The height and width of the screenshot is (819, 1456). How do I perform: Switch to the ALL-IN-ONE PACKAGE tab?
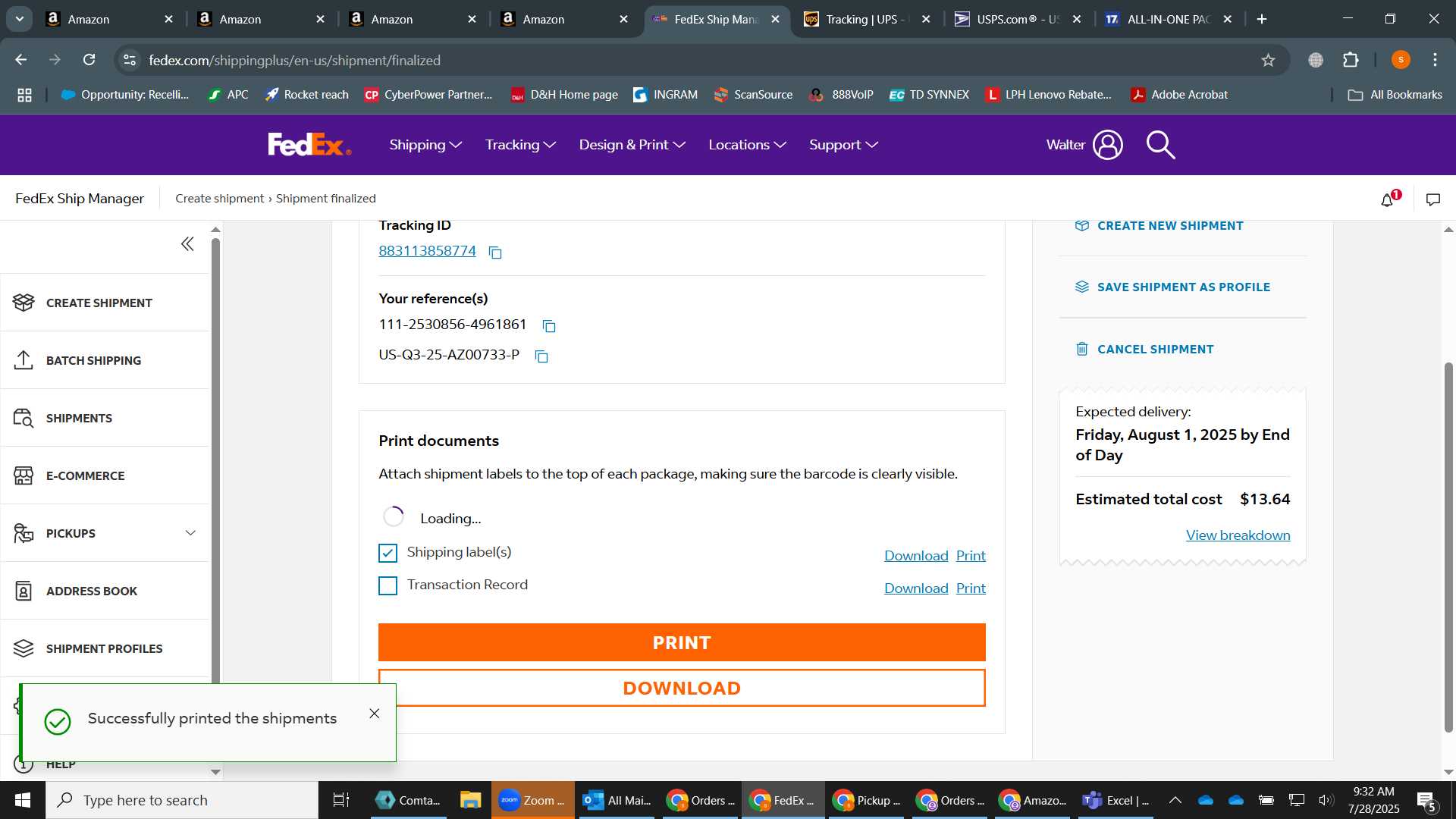pyautogui.click(x=1168, y=19)
